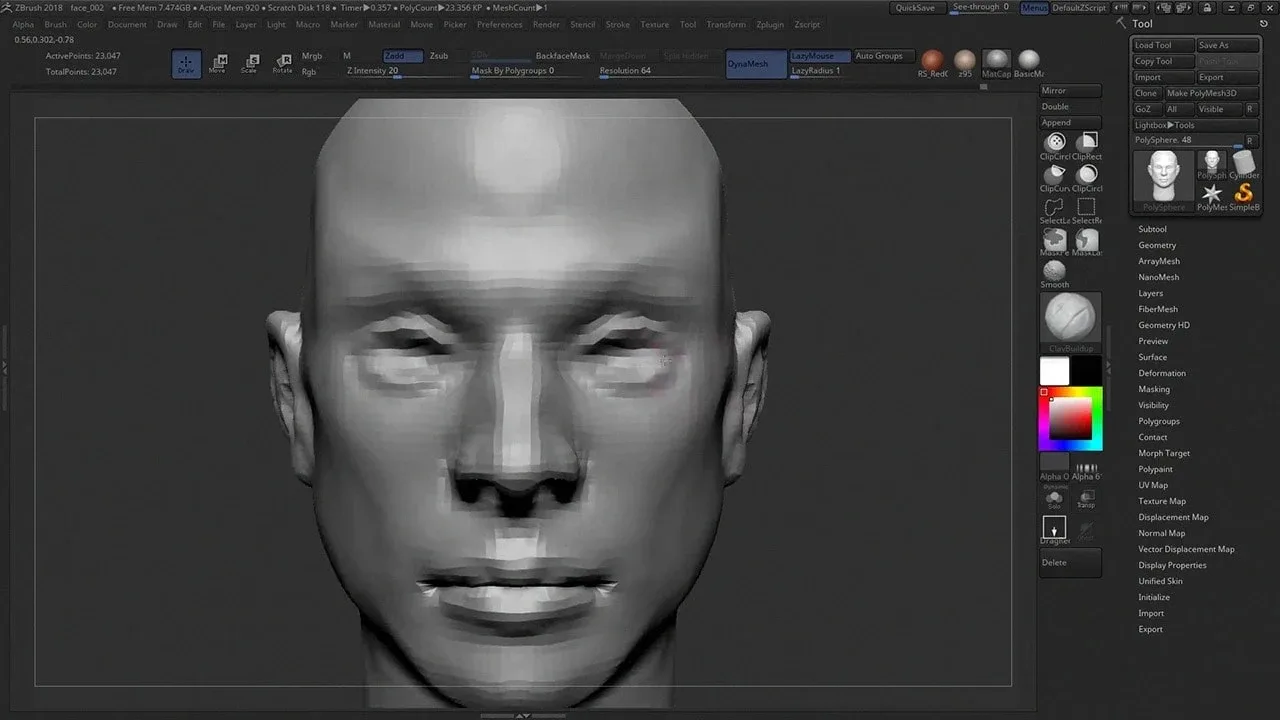The height and width of the screenshot is (720, 1280).
Task: Activate the Draw mode button
Action: click(186, 64)
